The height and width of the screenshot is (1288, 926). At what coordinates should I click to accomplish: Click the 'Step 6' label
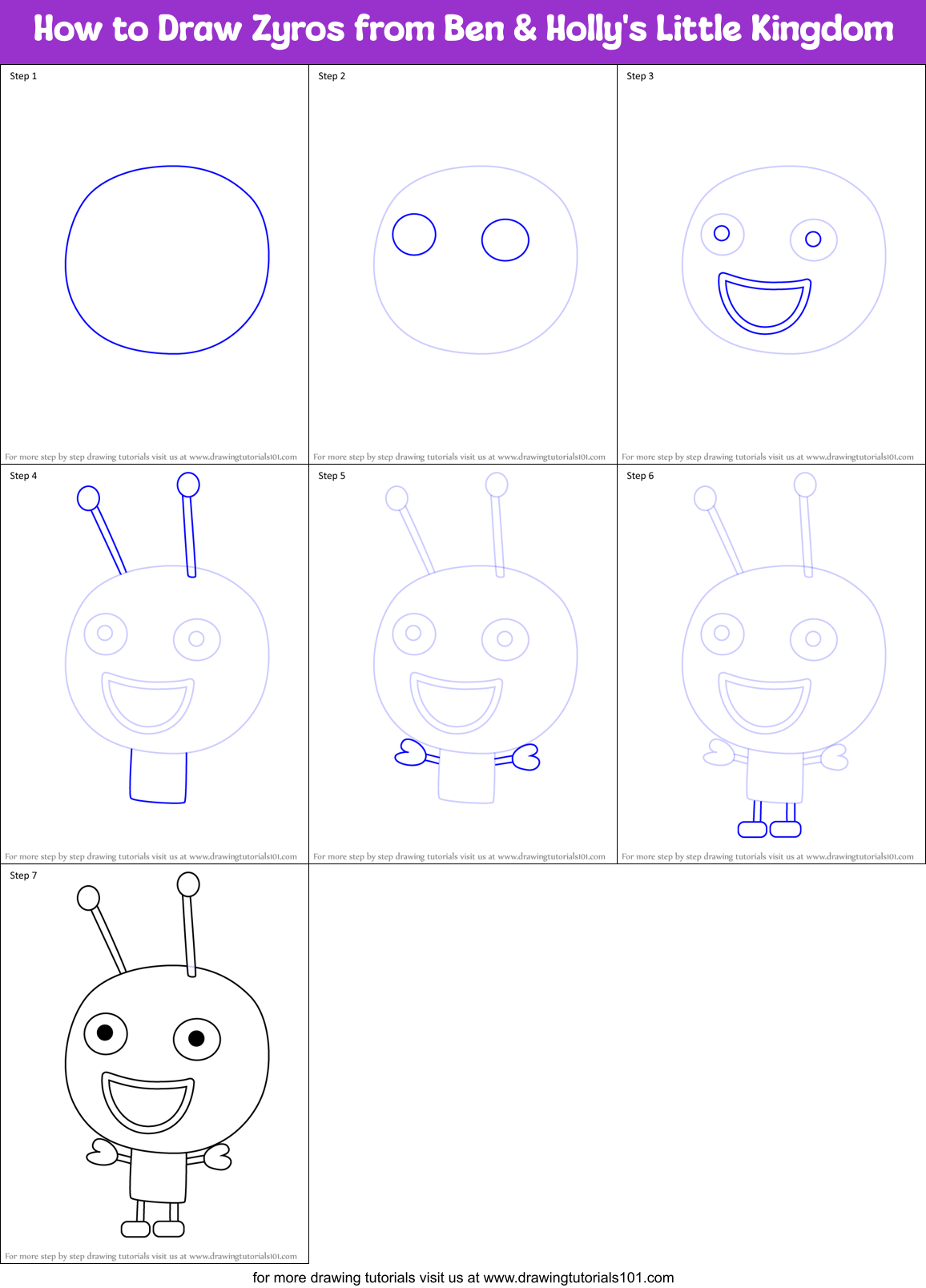640,476
